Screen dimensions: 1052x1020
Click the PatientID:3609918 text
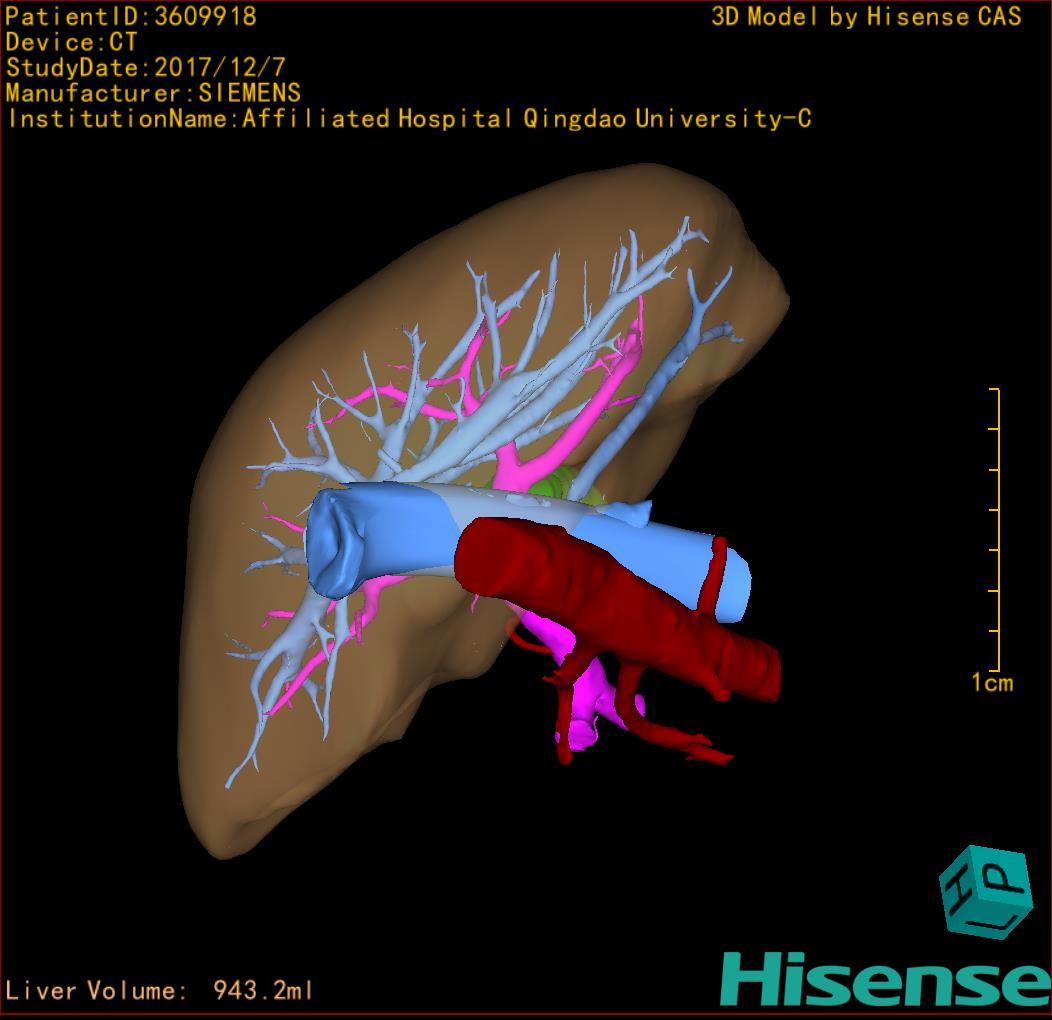pos(131,16)
